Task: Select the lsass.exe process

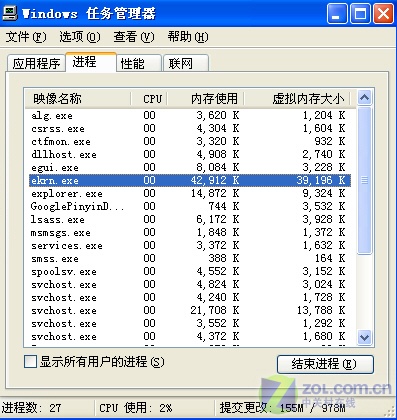Action: [x=190, y=219]
